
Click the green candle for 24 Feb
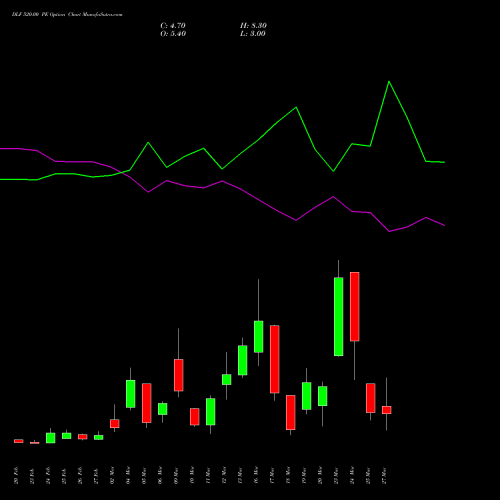tap(51, 438)
